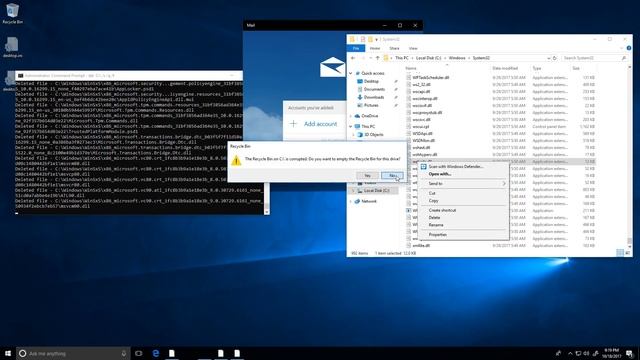Open recent locations dropdown in Explorer

pyautogui.click(x=371, y=58)
